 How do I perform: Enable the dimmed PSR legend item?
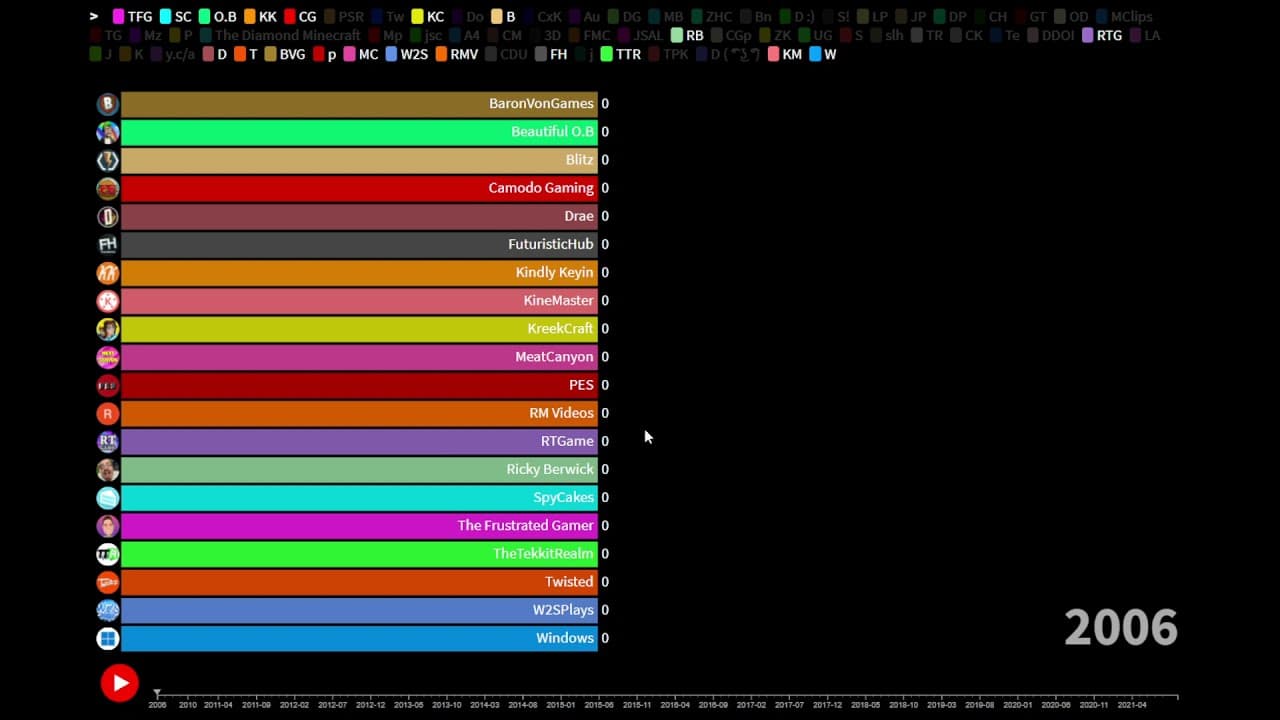(x=343, y=17)
